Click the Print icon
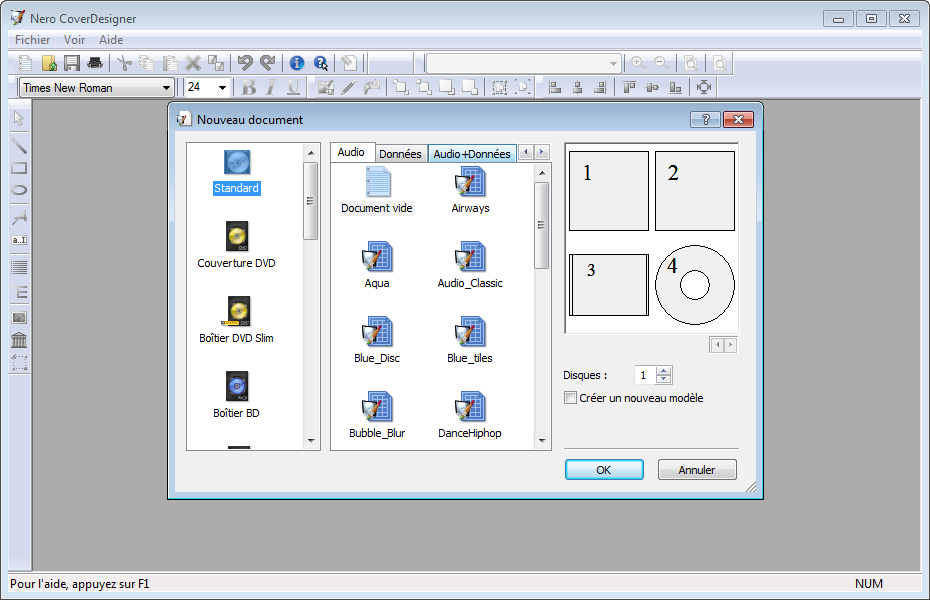 [x=94, y=62]
